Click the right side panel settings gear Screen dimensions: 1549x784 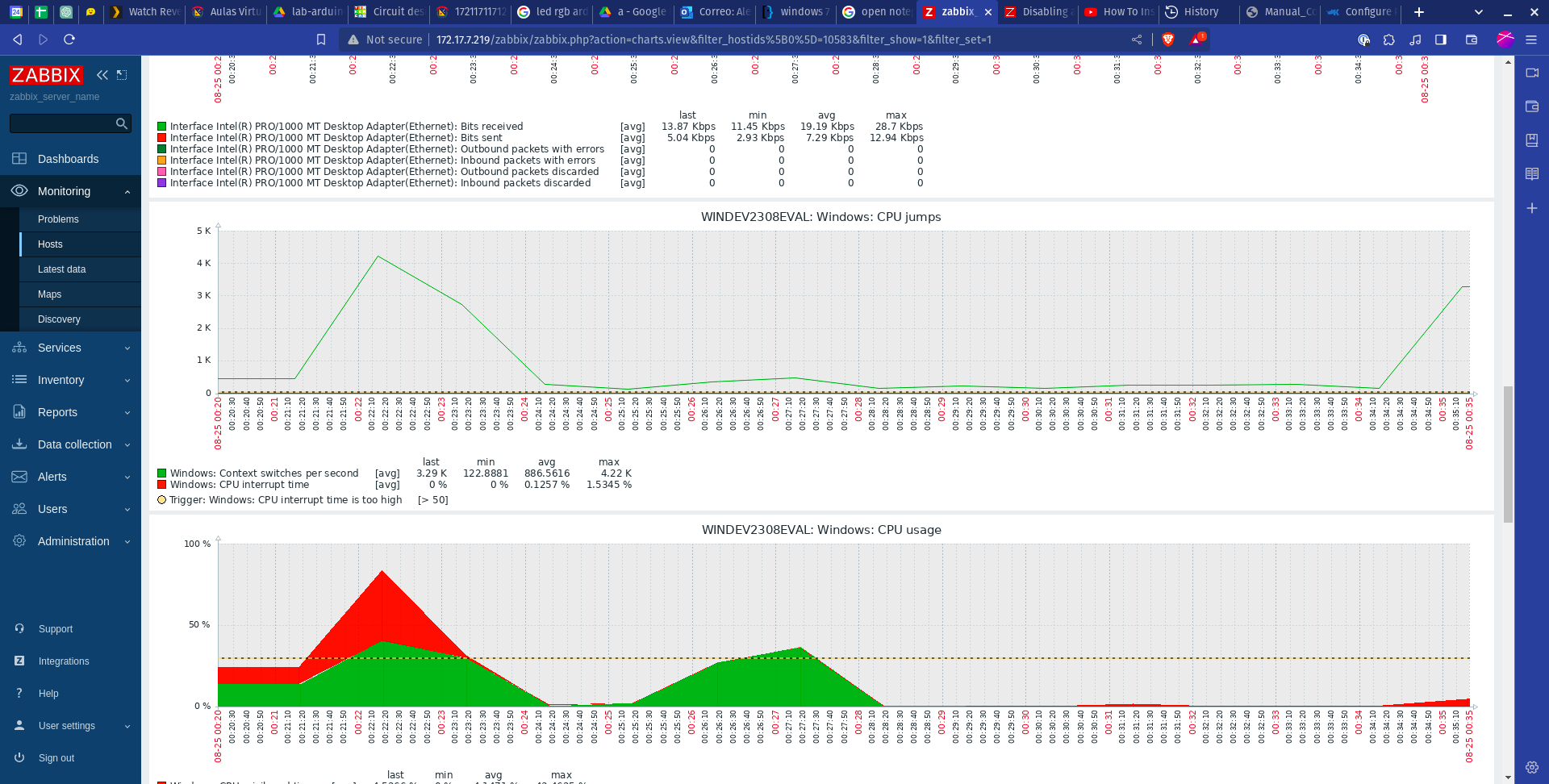point(1532,767)
